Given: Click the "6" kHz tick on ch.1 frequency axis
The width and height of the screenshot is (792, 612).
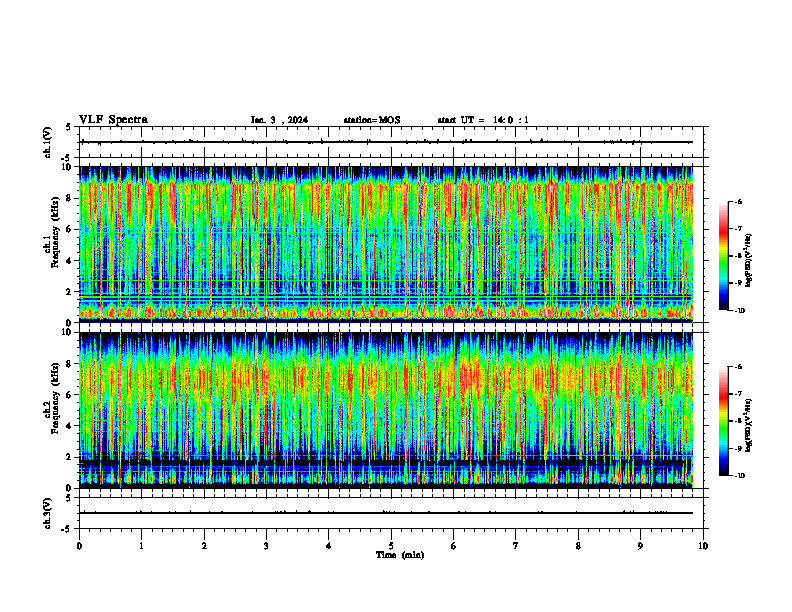Looking at the screenshot, I should [x=70, y=229].
